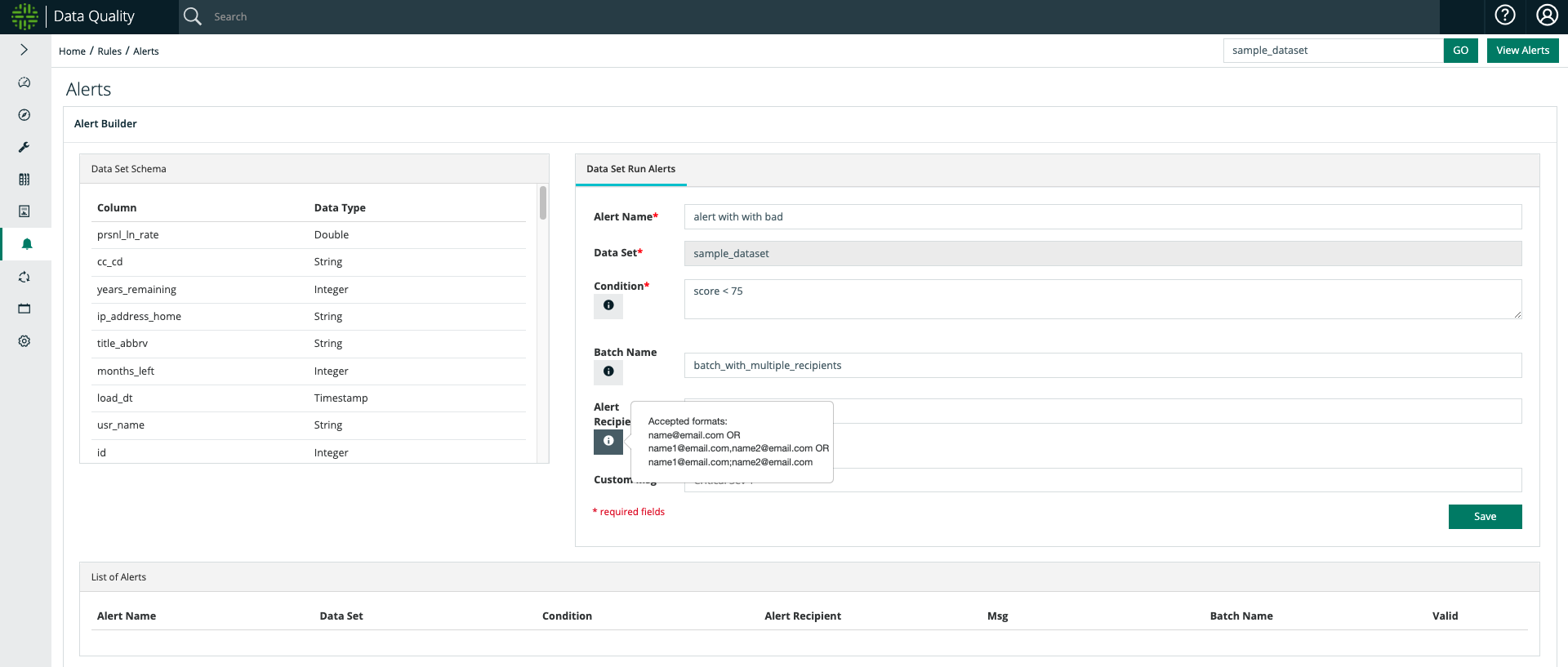The width and height of the screenshot is (1568, 667).
Task: Go to Rules in the breadcrumb
Action: click(109, 51)
